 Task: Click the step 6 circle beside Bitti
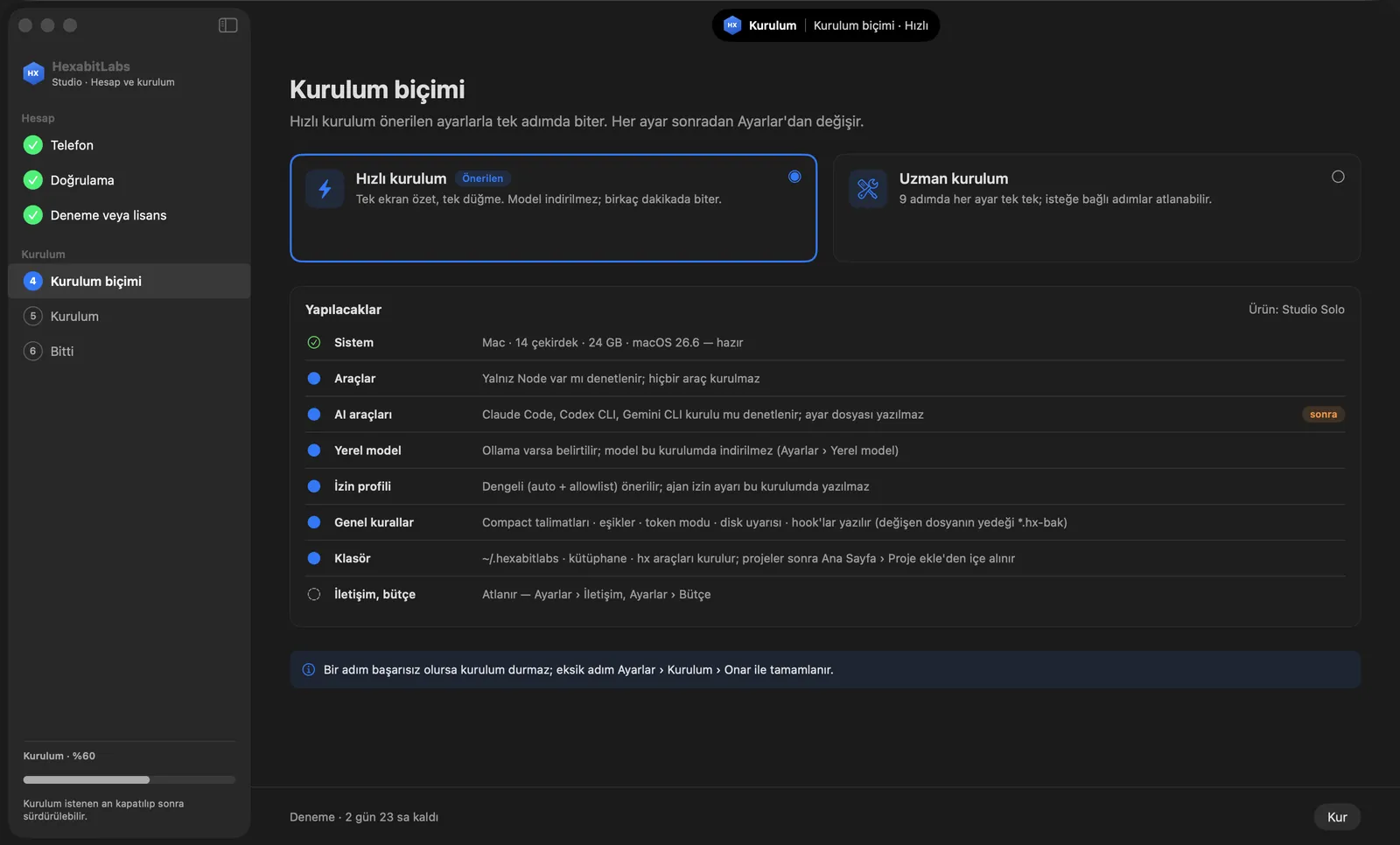coord(33,352)
